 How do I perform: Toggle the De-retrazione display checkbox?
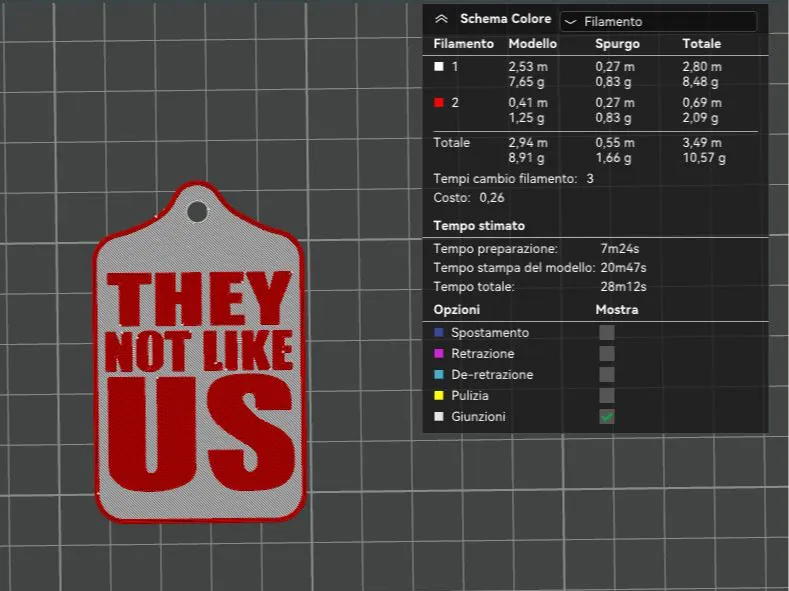(607, 375)
